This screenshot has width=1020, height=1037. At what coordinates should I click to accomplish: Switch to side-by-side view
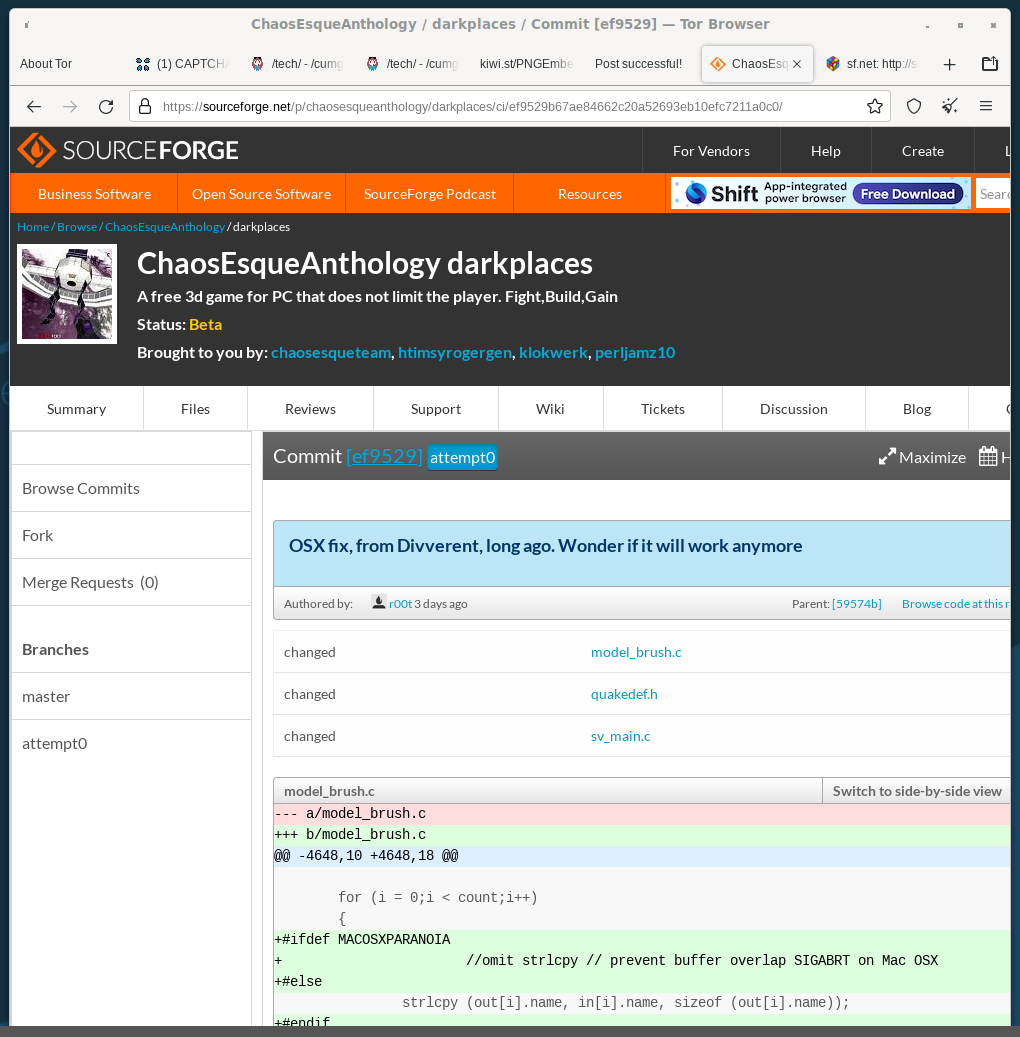pos(917,791)
